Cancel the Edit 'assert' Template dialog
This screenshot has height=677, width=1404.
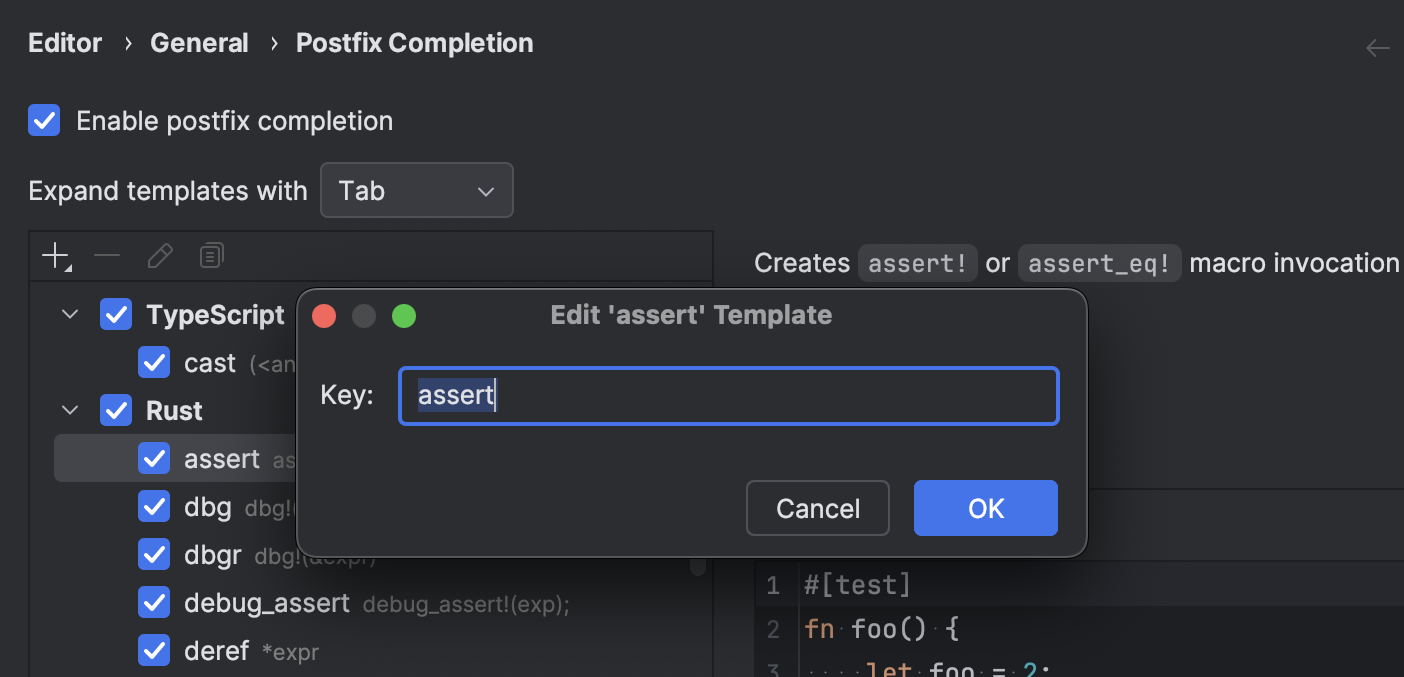[817, 508]
